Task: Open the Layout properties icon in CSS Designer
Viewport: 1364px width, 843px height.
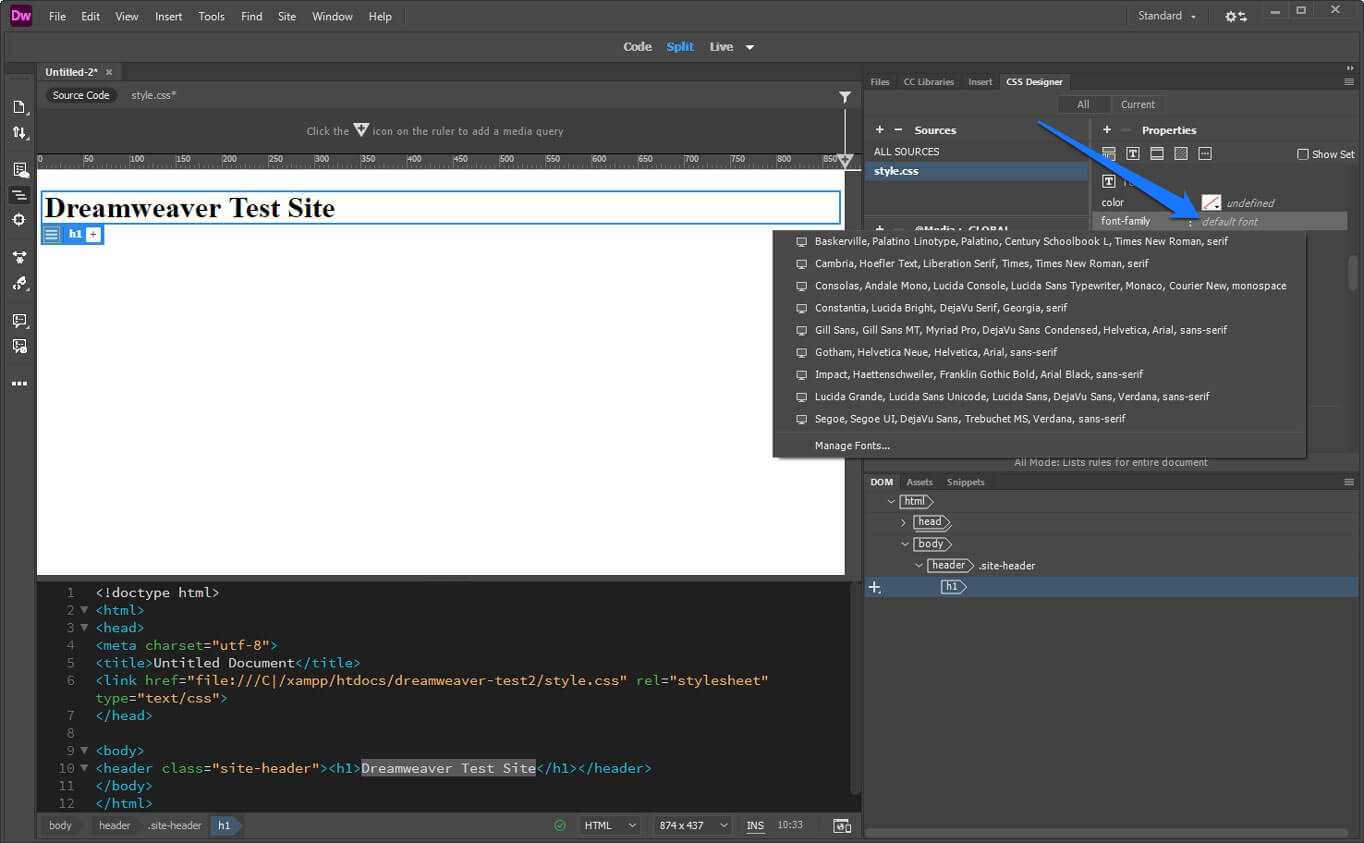Action: click(x=1110, y=153)
